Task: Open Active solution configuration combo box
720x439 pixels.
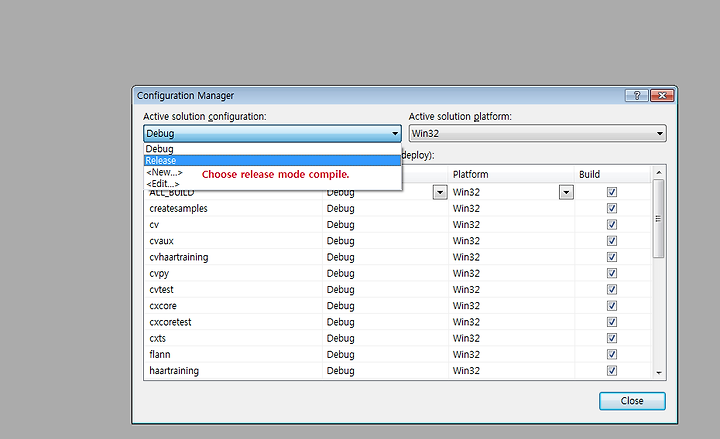Action: pos(272,134)
